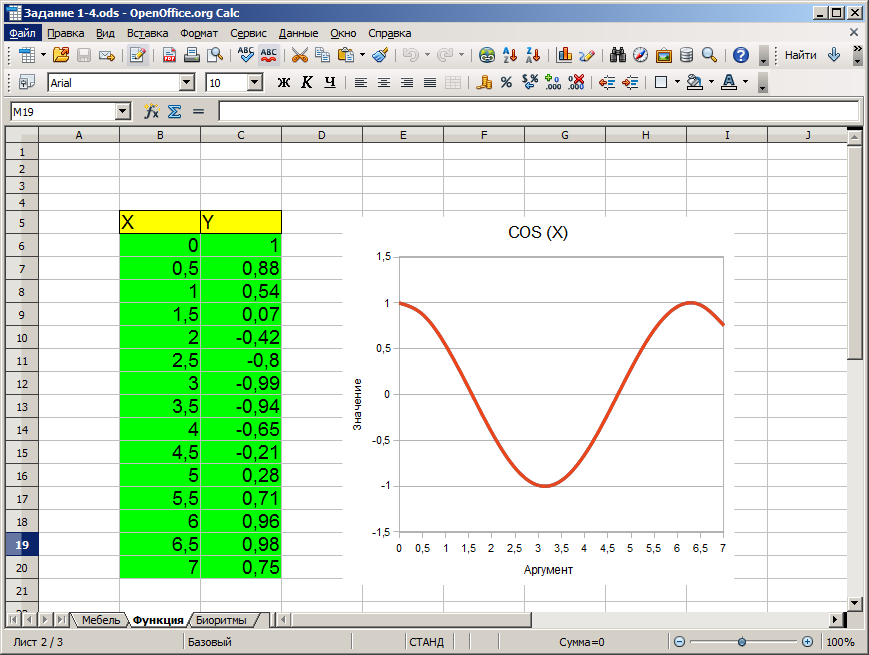Copy selection icon in toolbar
Viewport: 869px width, 655px height.
click(x=322, y=55)
